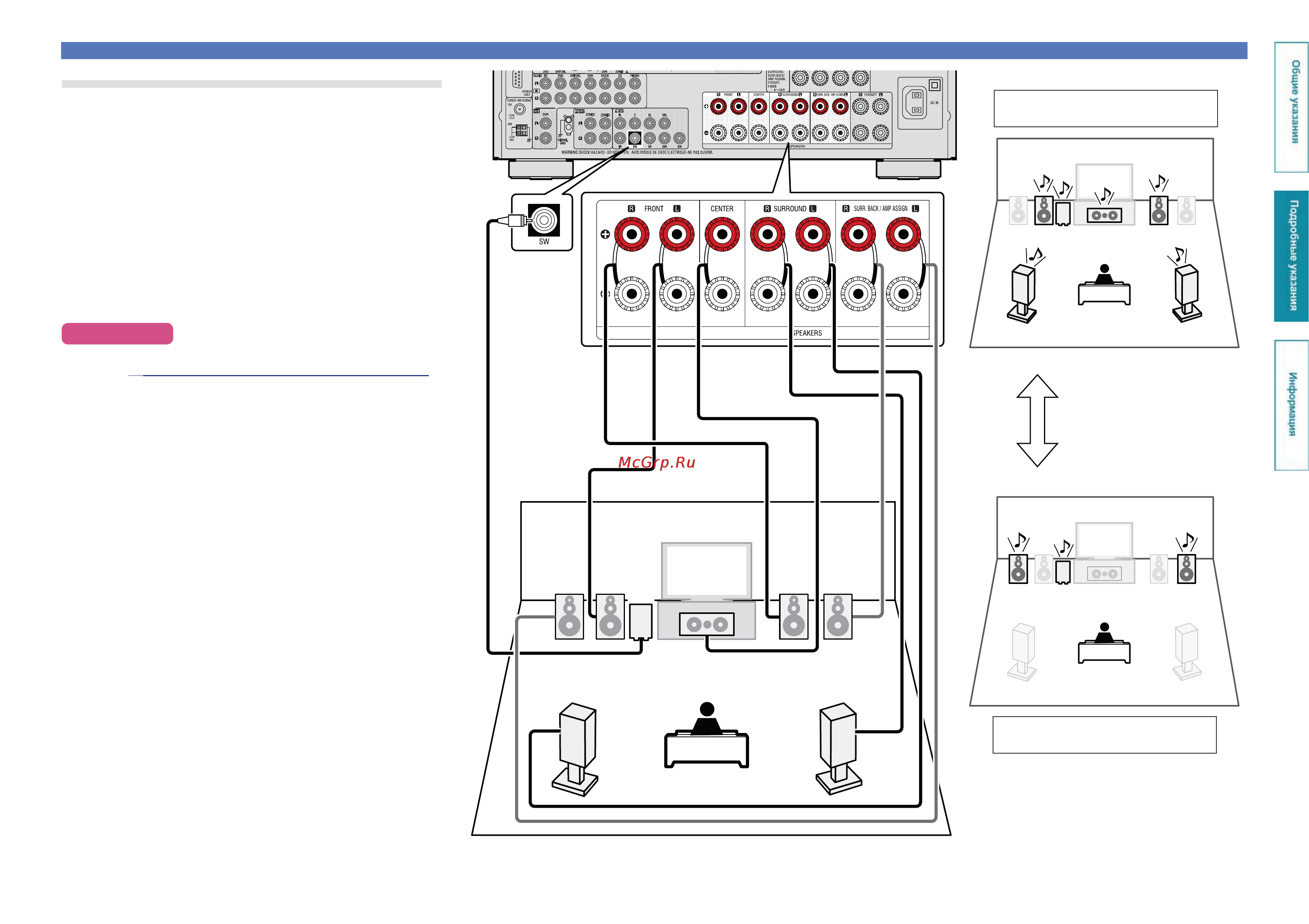Switch to the Подробные указания tab
1309x924 pixels.
1292,256
